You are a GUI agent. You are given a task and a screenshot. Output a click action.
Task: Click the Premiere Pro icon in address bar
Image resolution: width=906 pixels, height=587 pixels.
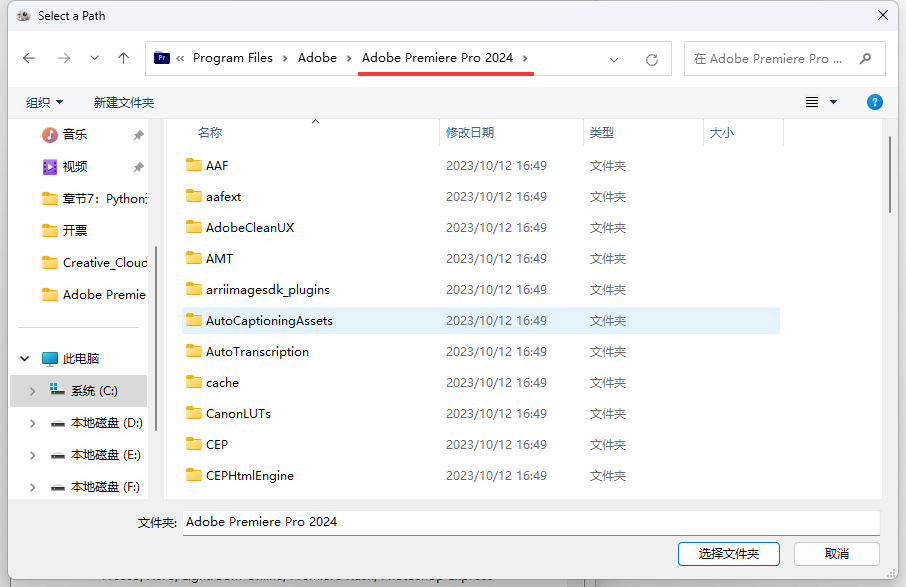pos(162,58)
